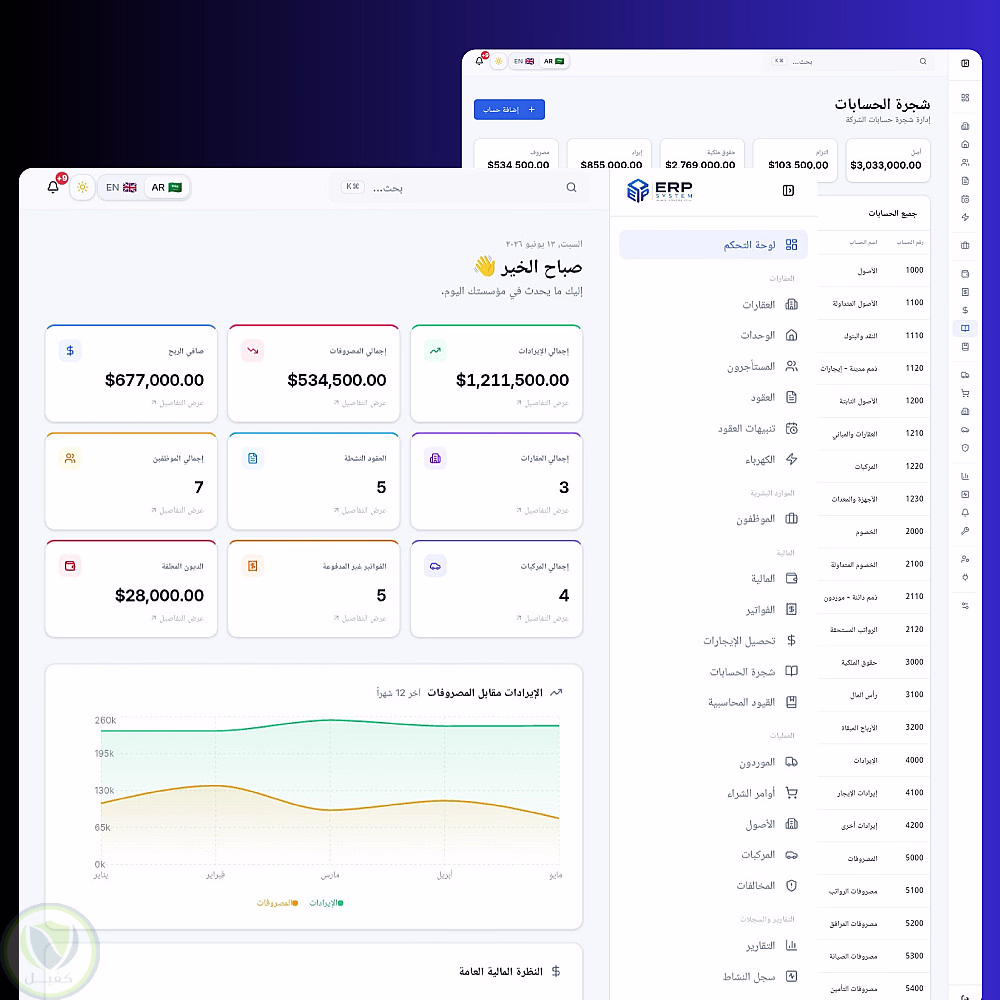Toggle theme sun button in back accounts window

pos(499,61)
